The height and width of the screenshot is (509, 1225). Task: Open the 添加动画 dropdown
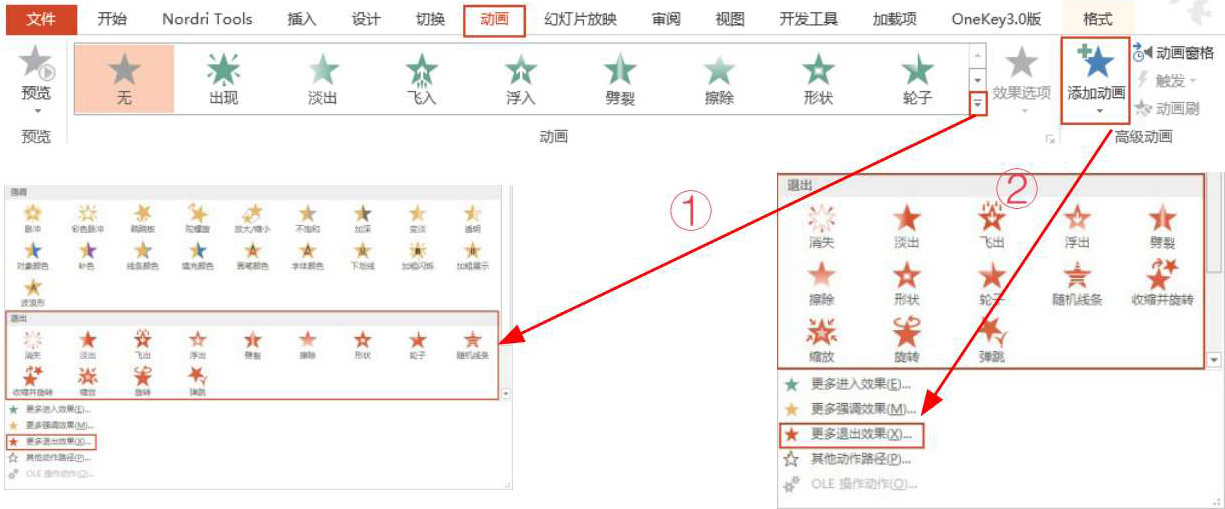(1096, 82)
